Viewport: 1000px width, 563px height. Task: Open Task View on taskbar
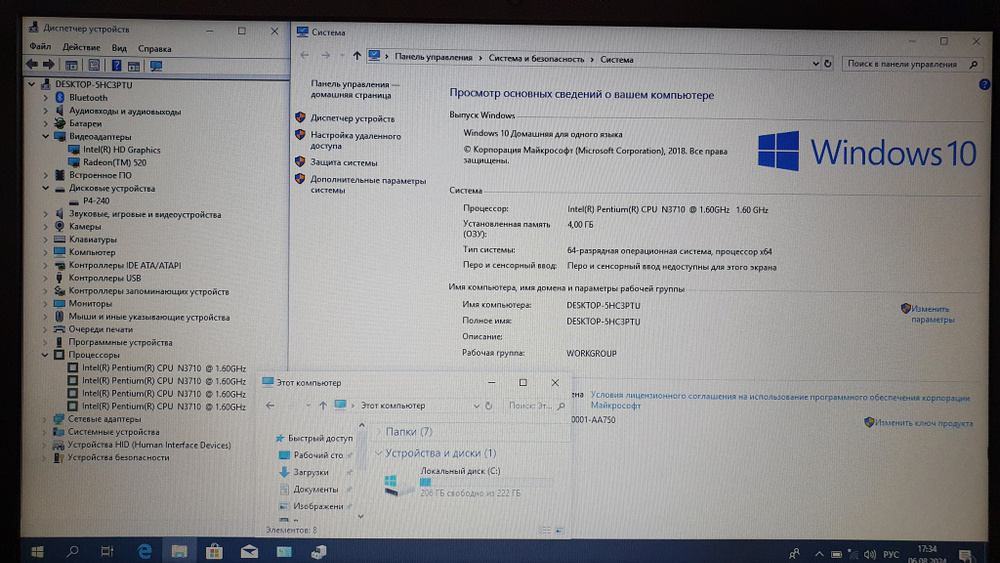107,552
